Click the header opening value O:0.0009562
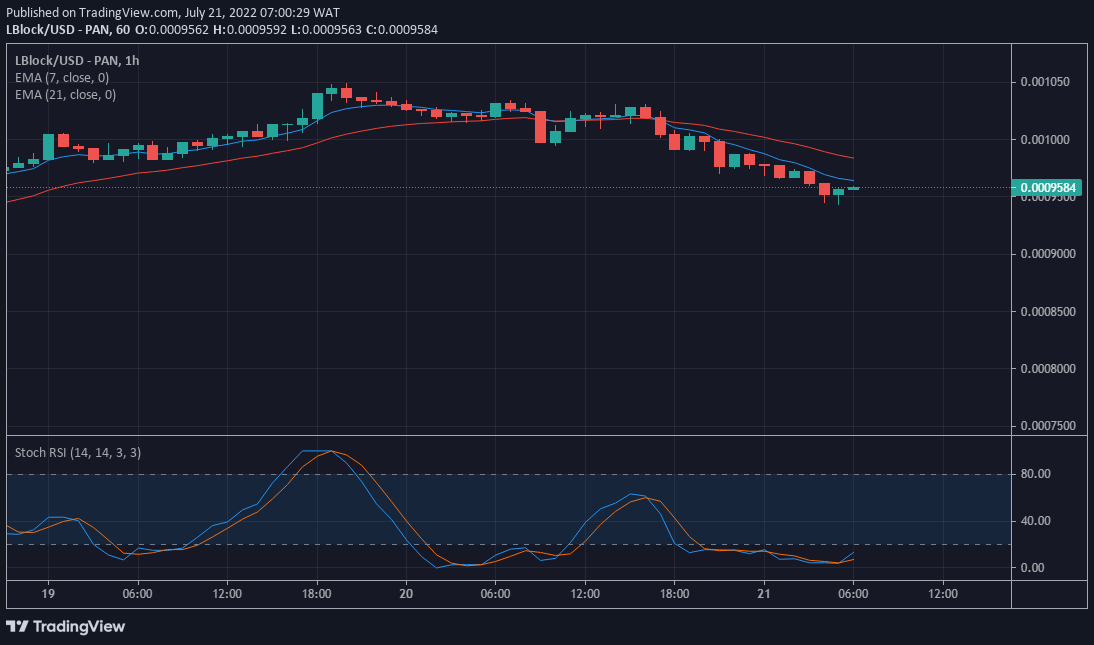This screenshot has width=1094, height=645. [x=172, y=29]
